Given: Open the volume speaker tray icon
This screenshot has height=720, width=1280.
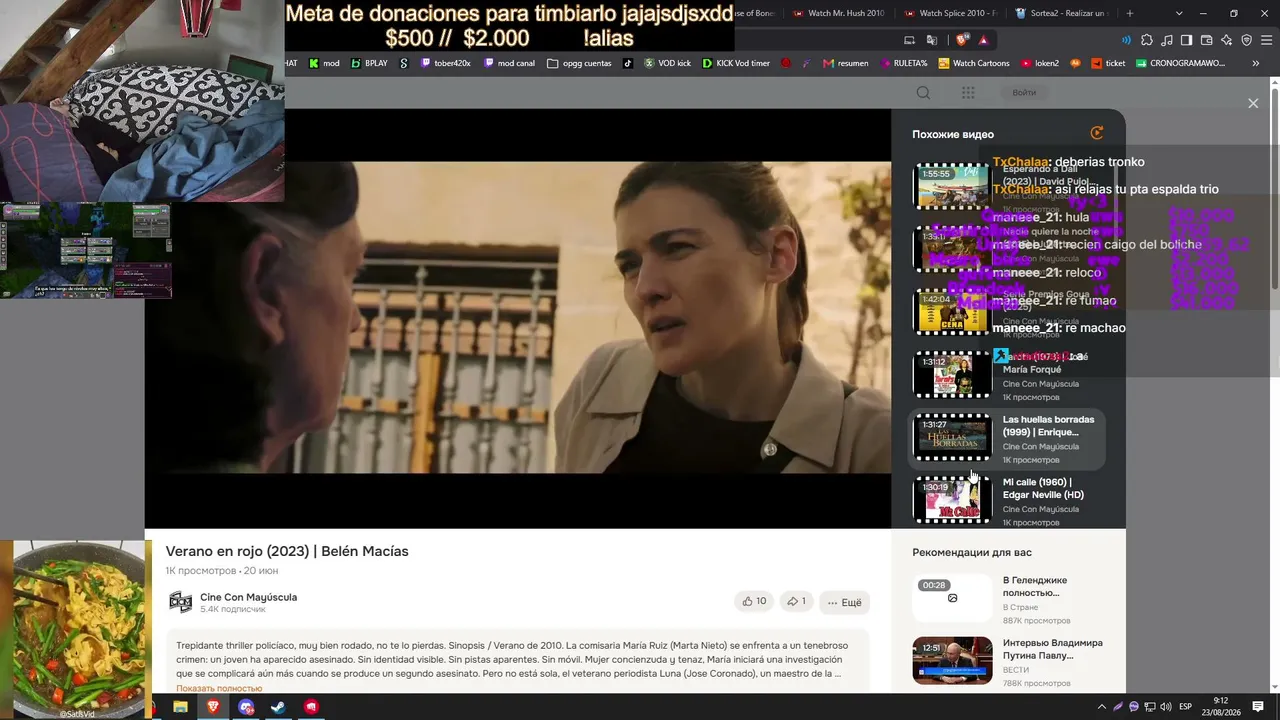Looking at the screenshot, I should click(1165, 707).
